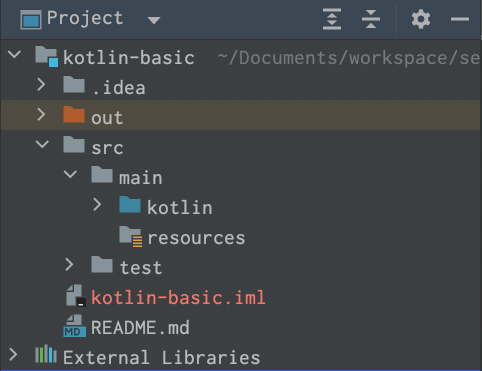The image size is (482, 371).
Task: Expand the kotlin source folder chevron
Action: (x=97, y=204)
